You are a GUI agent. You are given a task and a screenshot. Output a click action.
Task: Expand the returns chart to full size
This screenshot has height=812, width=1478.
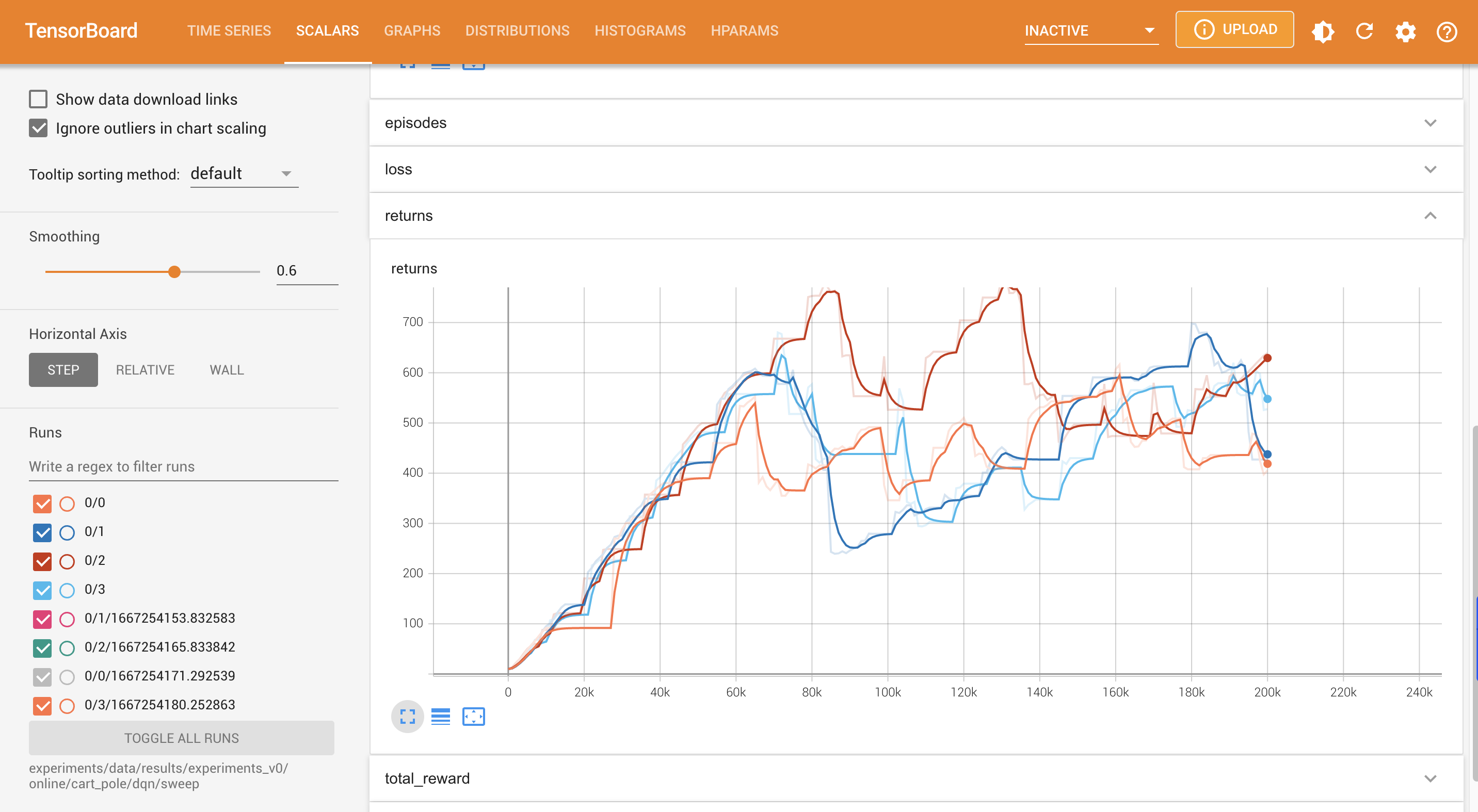407,717
